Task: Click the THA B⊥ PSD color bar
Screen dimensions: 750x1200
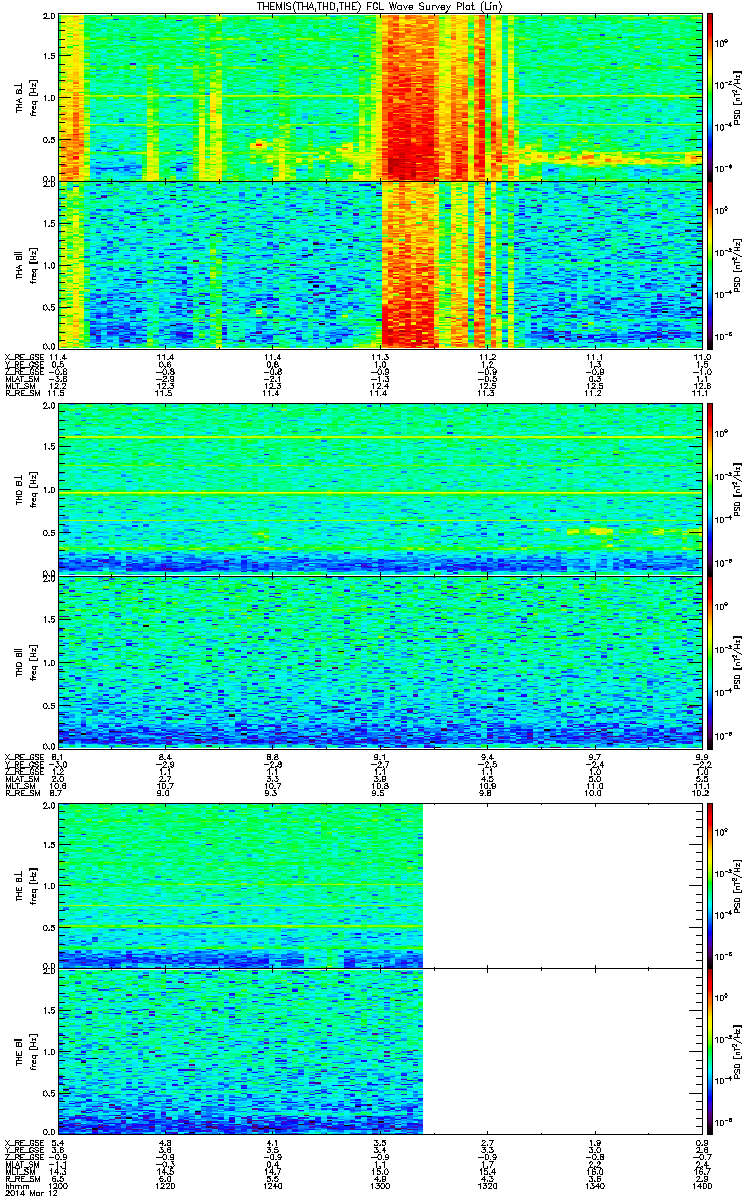Action: tap(711, 97)
